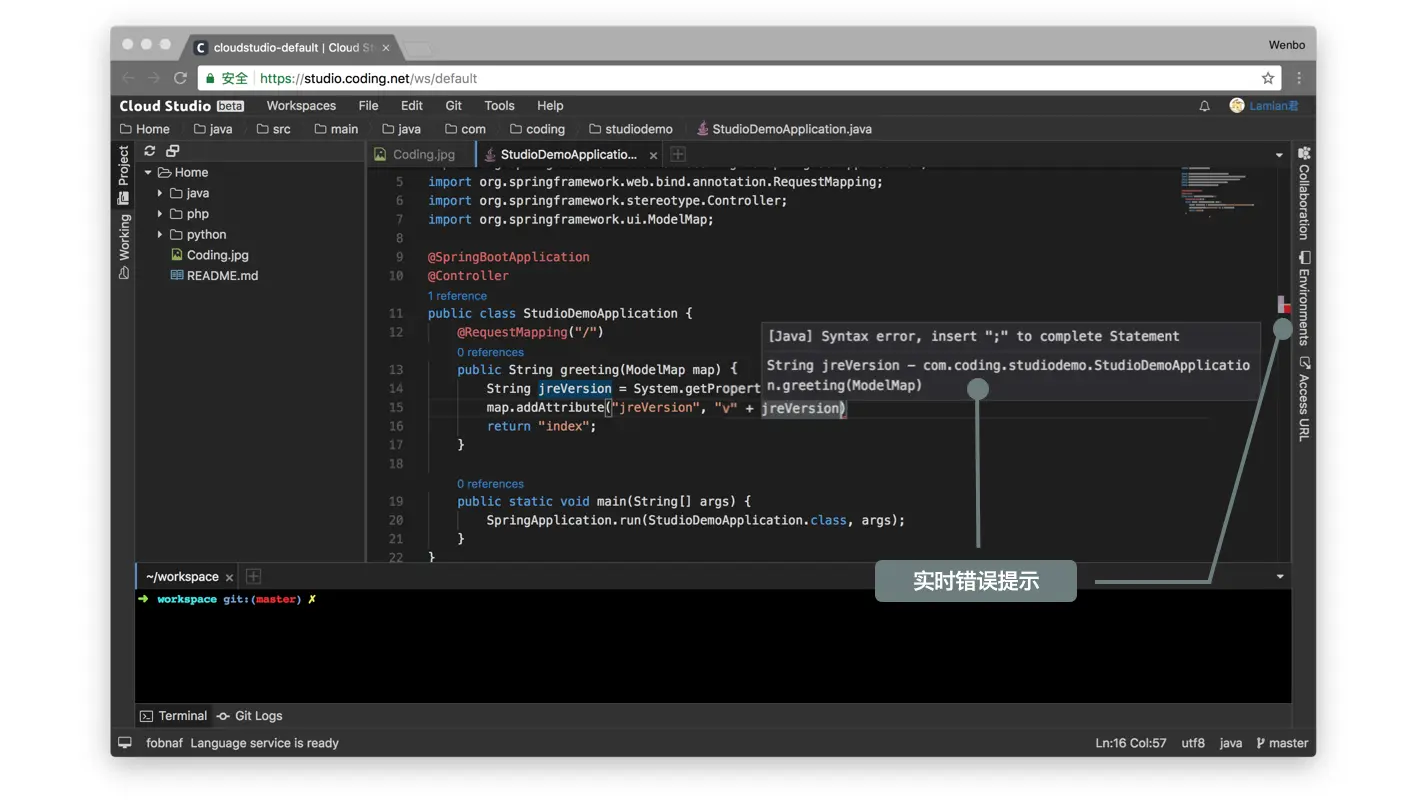Click the collapse all folders icon
The height and width of the screenshot is (800, 1426).
[x=172, y=151]
